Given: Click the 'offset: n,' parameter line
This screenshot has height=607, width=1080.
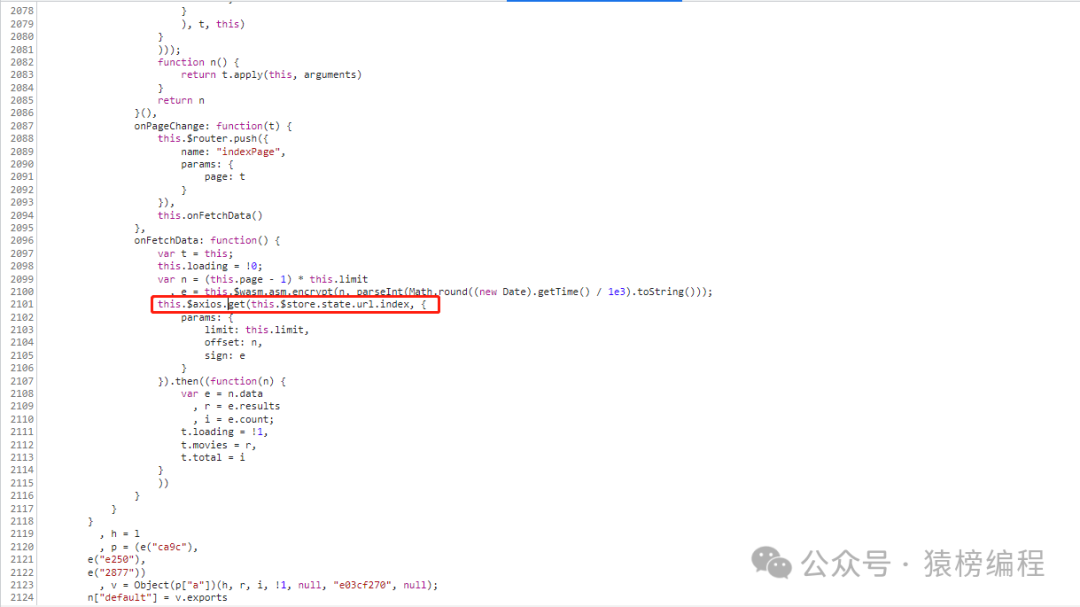Looking at the screenshot, I should 233,342.
